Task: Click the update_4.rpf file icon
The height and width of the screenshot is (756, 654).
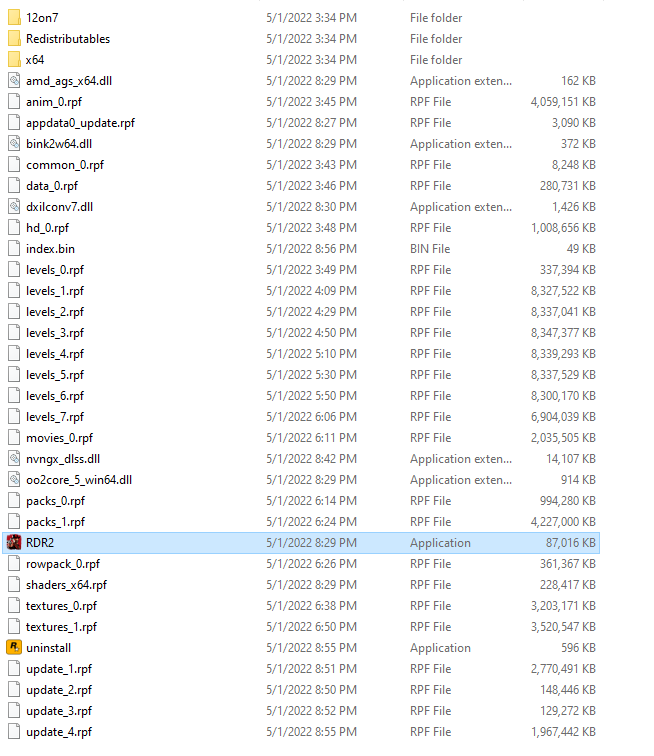Action: (14, 732)
